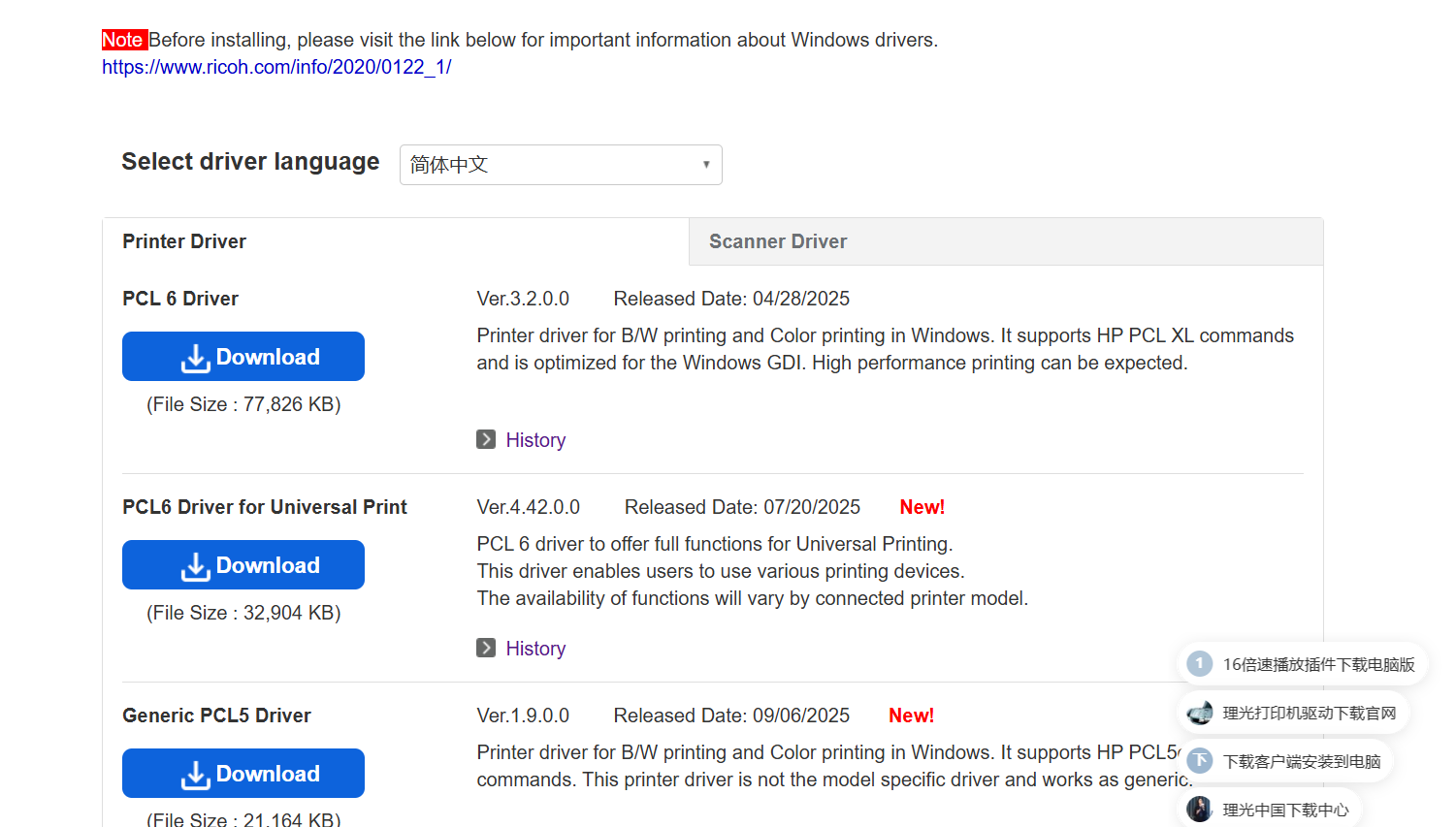This screenshot has width=1456, height=827.
Task: Expand History for PCL6 Universal Print driver
Action: (x=535, y=649)
